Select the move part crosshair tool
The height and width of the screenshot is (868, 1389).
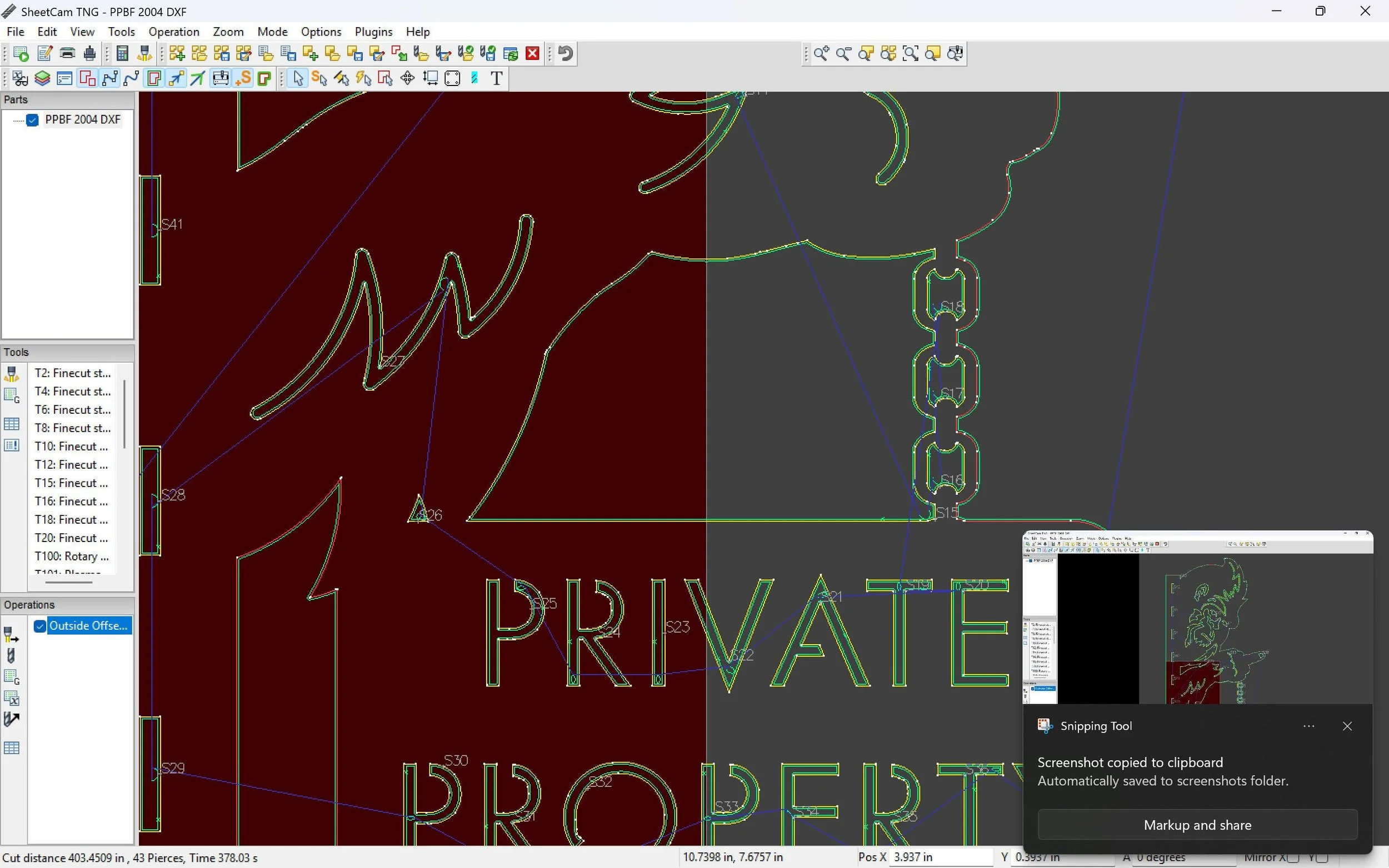407,78
